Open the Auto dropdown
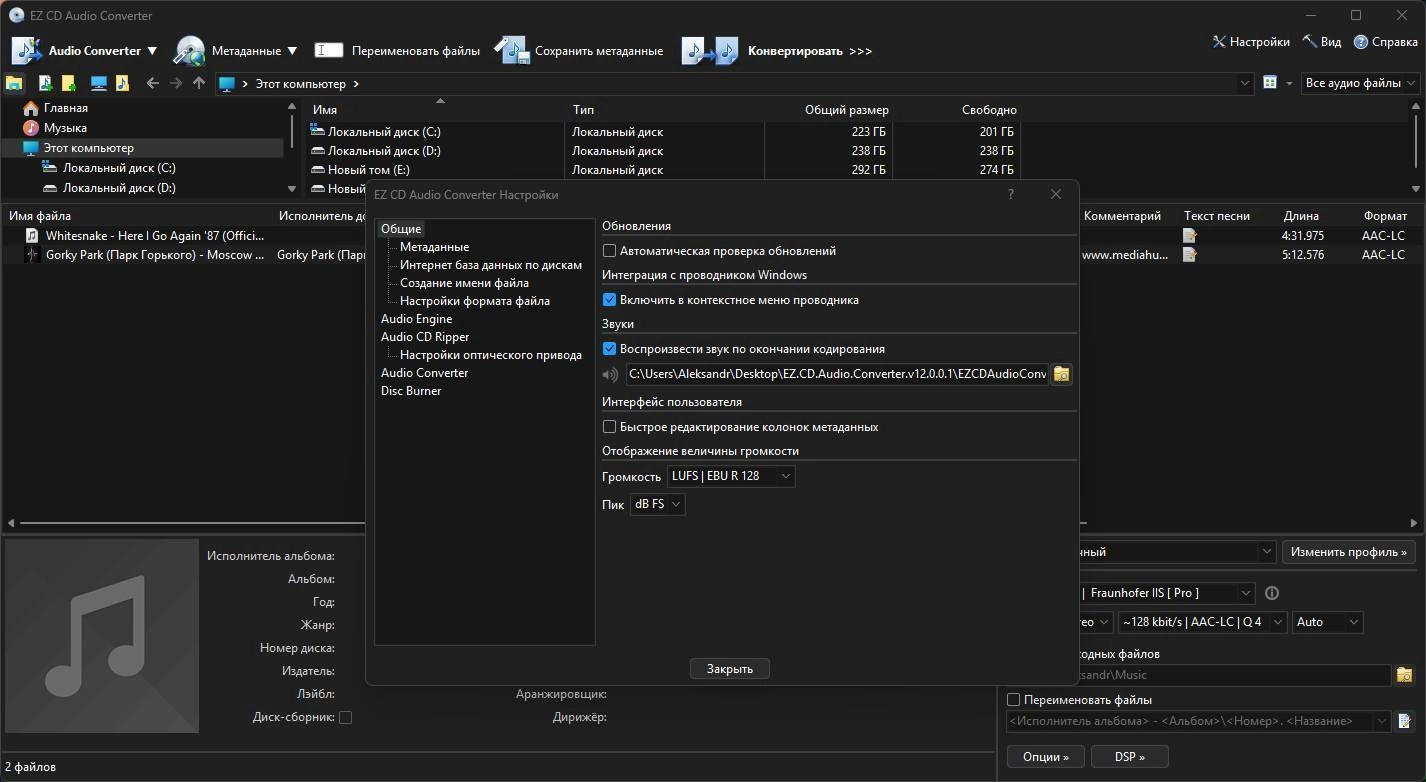This screenshot has height=782, width=1426. (x=1327, y=622)
